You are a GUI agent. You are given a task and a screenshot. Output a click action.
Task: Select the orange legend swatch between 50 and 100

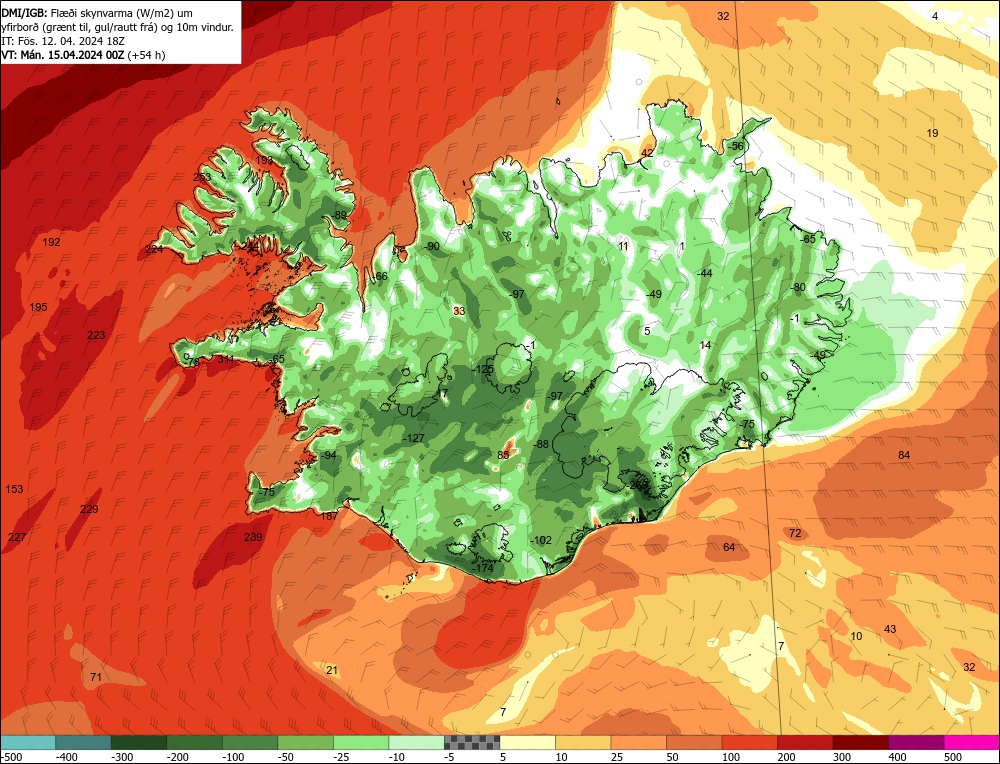pyautogui.click(x=694, y=742)
